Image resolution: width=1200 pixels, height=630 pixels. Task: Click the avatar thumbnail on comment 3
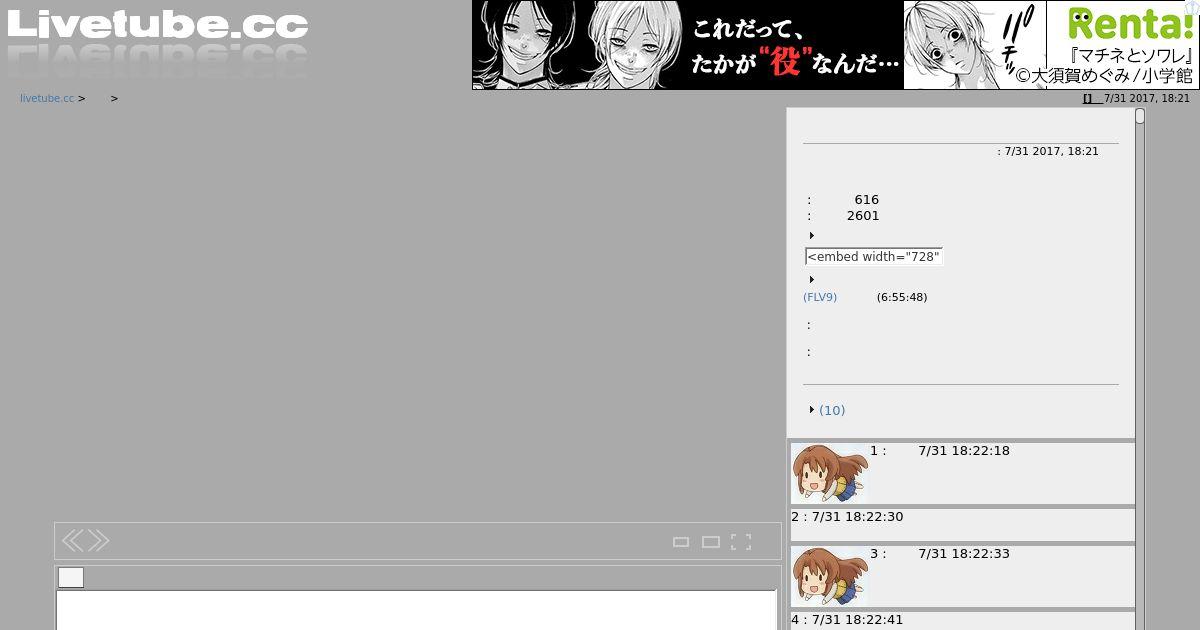point(830,576)
